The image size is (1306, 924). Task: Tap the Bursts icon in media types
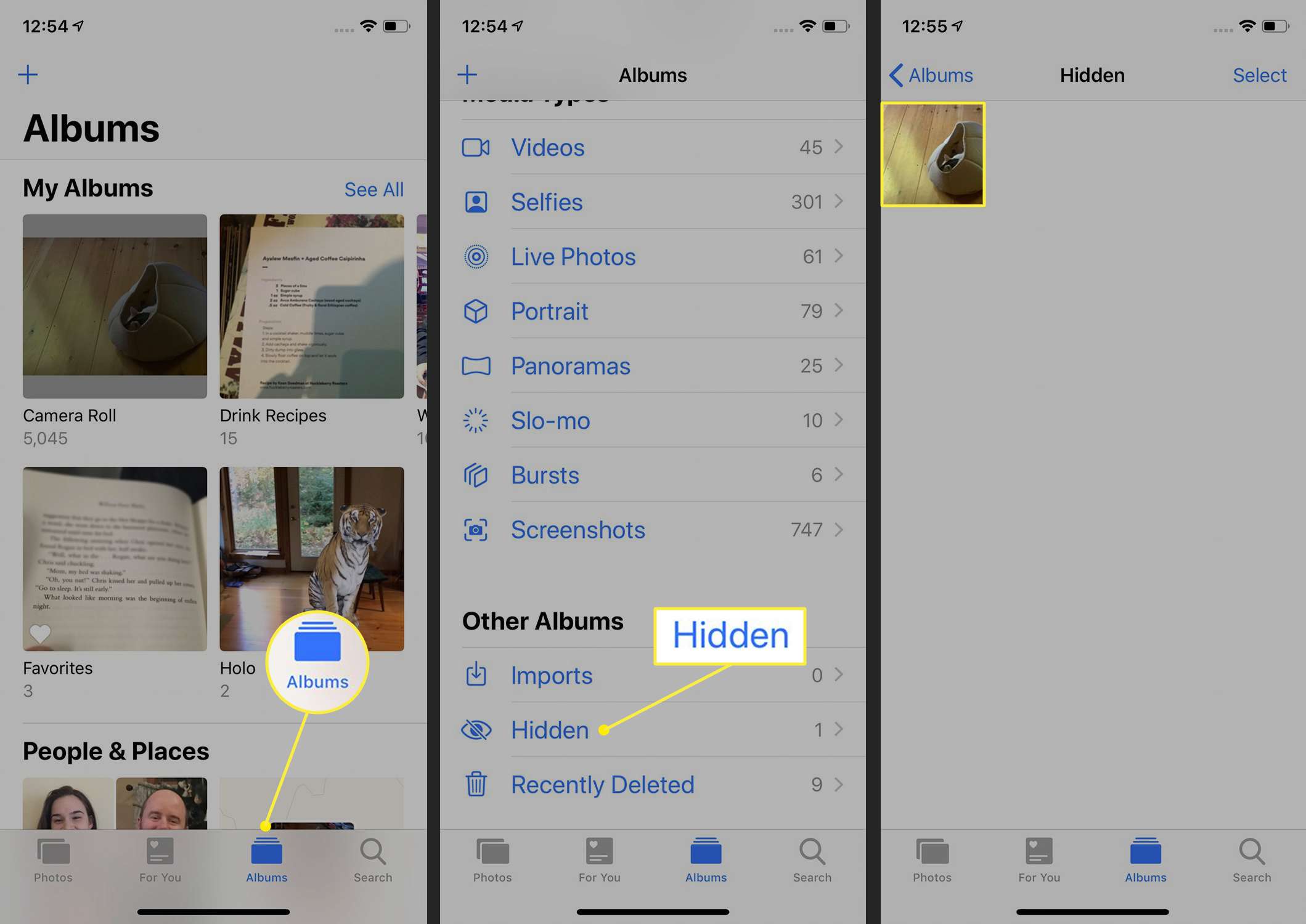pyautogui.click(x=476, y=474)
